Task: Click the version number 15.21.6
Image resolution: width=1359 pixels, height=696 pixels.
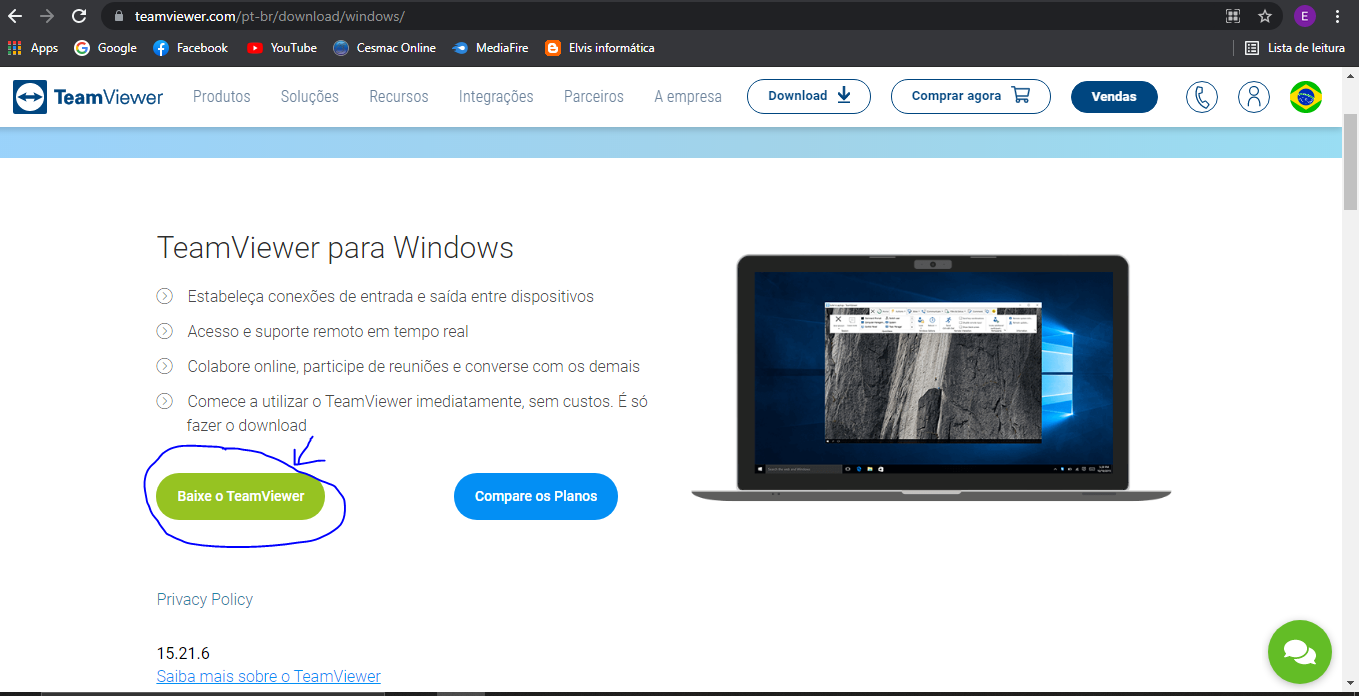Action: pos(183,653)
